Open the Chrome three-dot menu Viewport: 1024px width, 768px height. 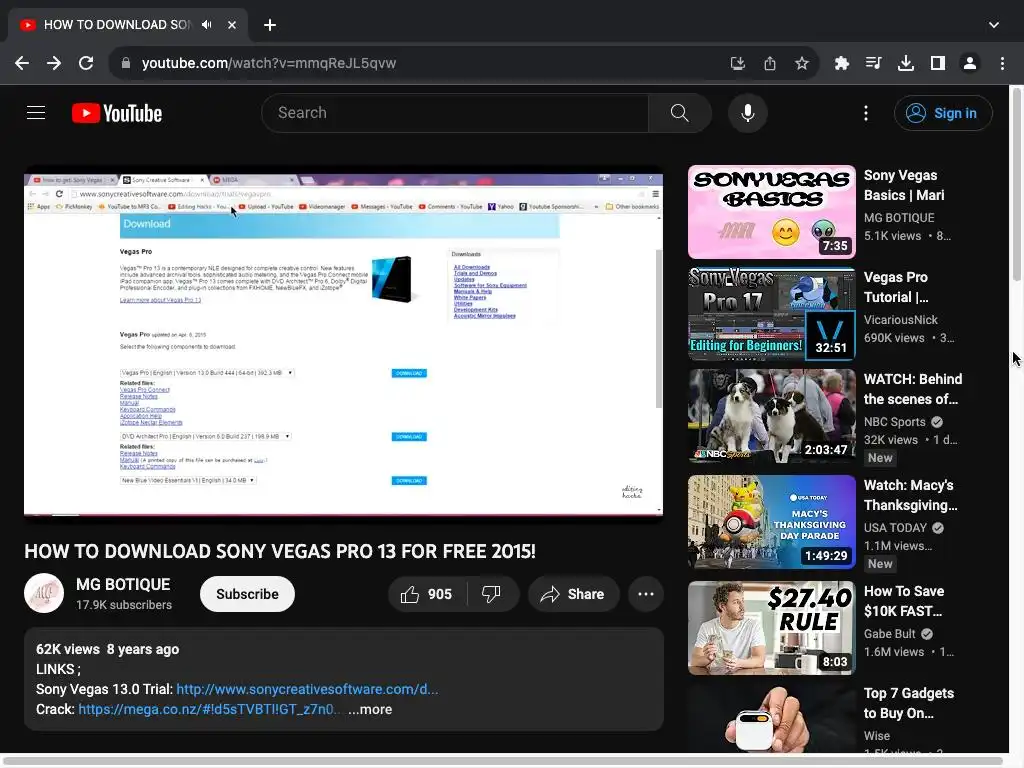tap(1002, 63)
